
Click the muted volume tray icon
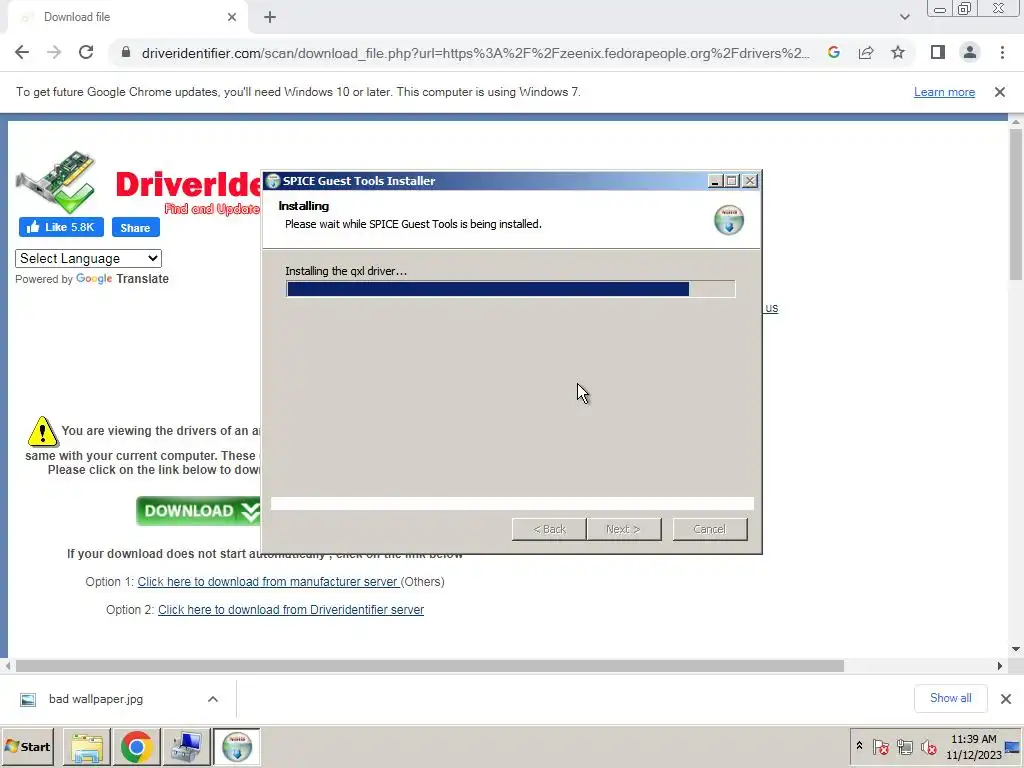(x=928, y=746)
